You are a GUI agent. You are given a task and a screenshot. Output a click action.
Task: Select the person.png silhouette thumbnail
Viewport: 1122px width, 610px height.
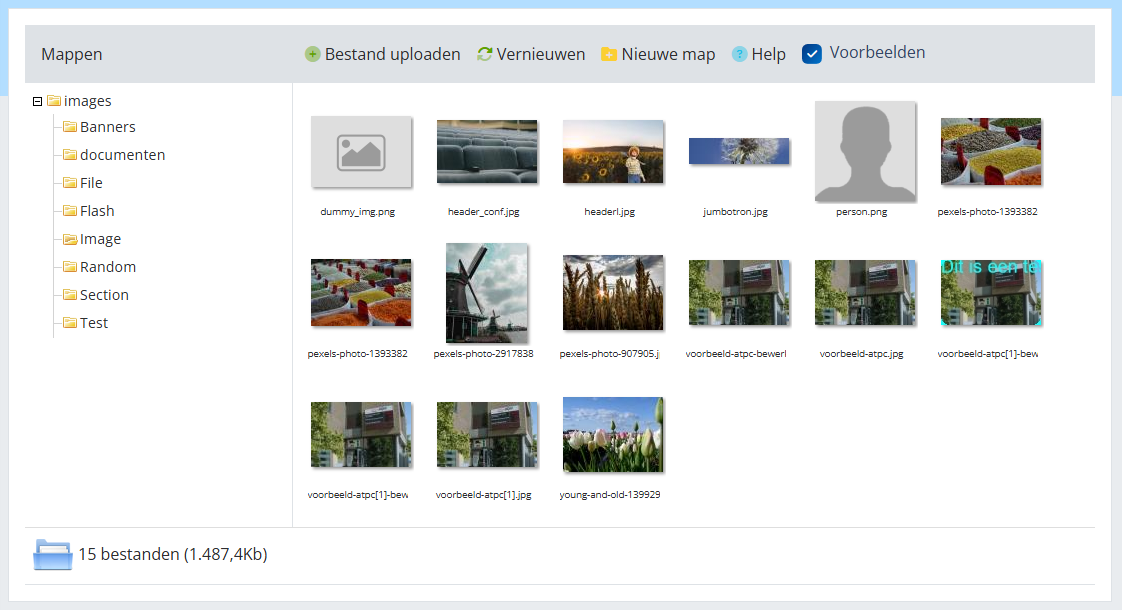click(865, 152)
